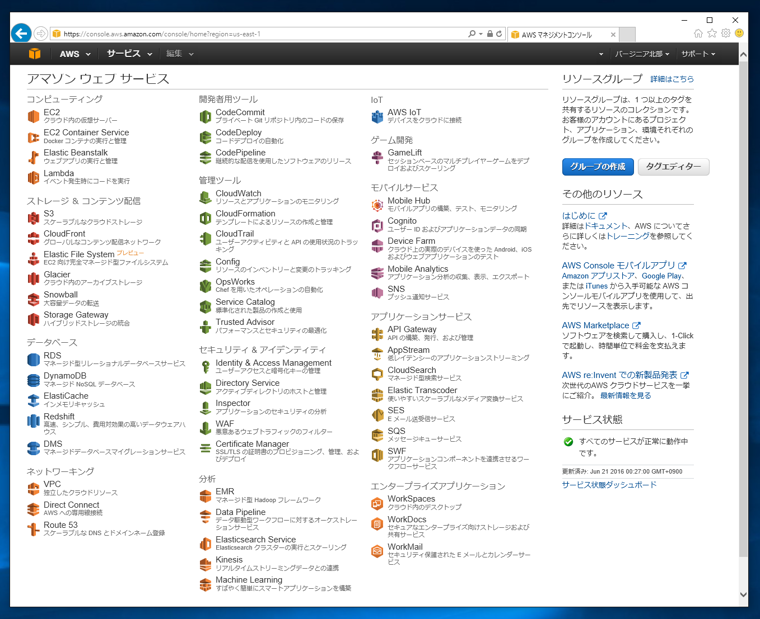The image size is (760, 619).
Task: Switch to the AWS マネジメントコンソール tab
Action: 556,35
